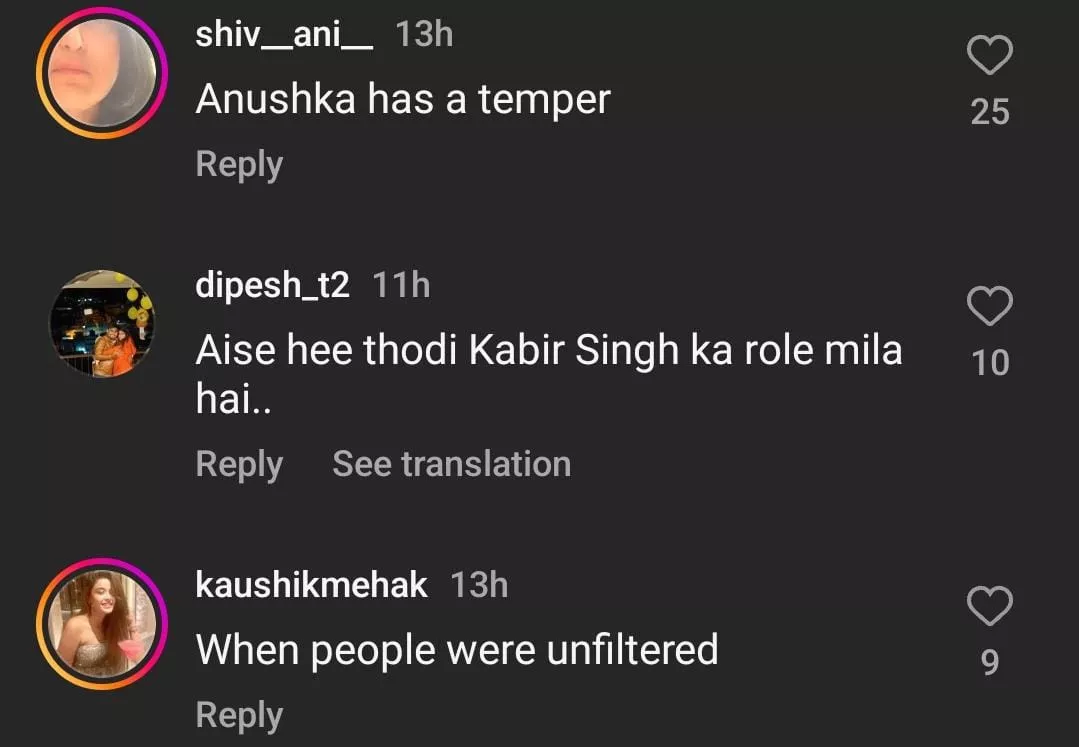Go to kaushikmehak's profile via username
Screen dimensions: 1079x747
(x=311, y=585)
